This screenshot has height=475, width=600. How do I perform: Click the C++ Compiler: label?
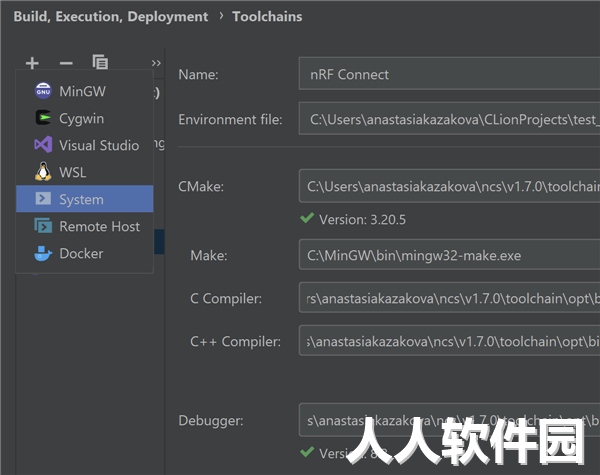(x=235, y=341)
